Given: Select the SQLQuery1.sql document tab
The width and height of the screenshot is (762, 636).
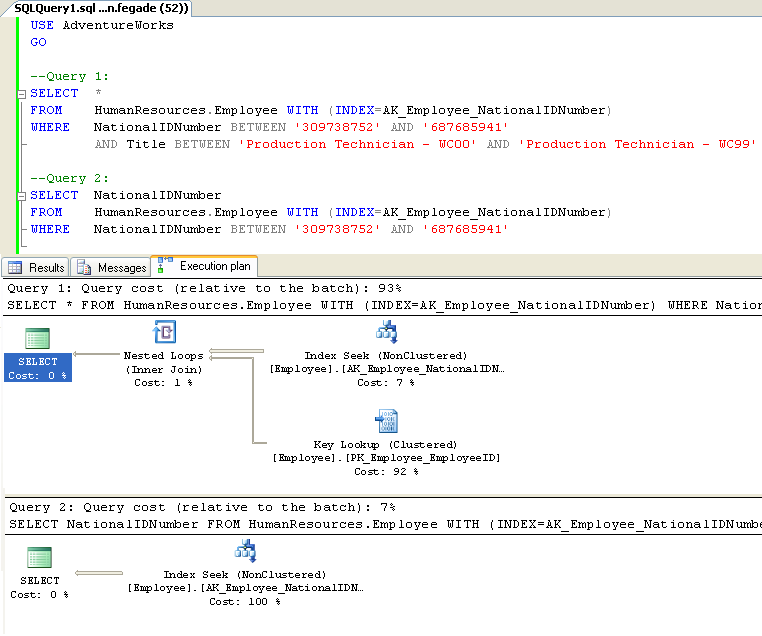Looking at the screenshot, I should click(101, 8).
